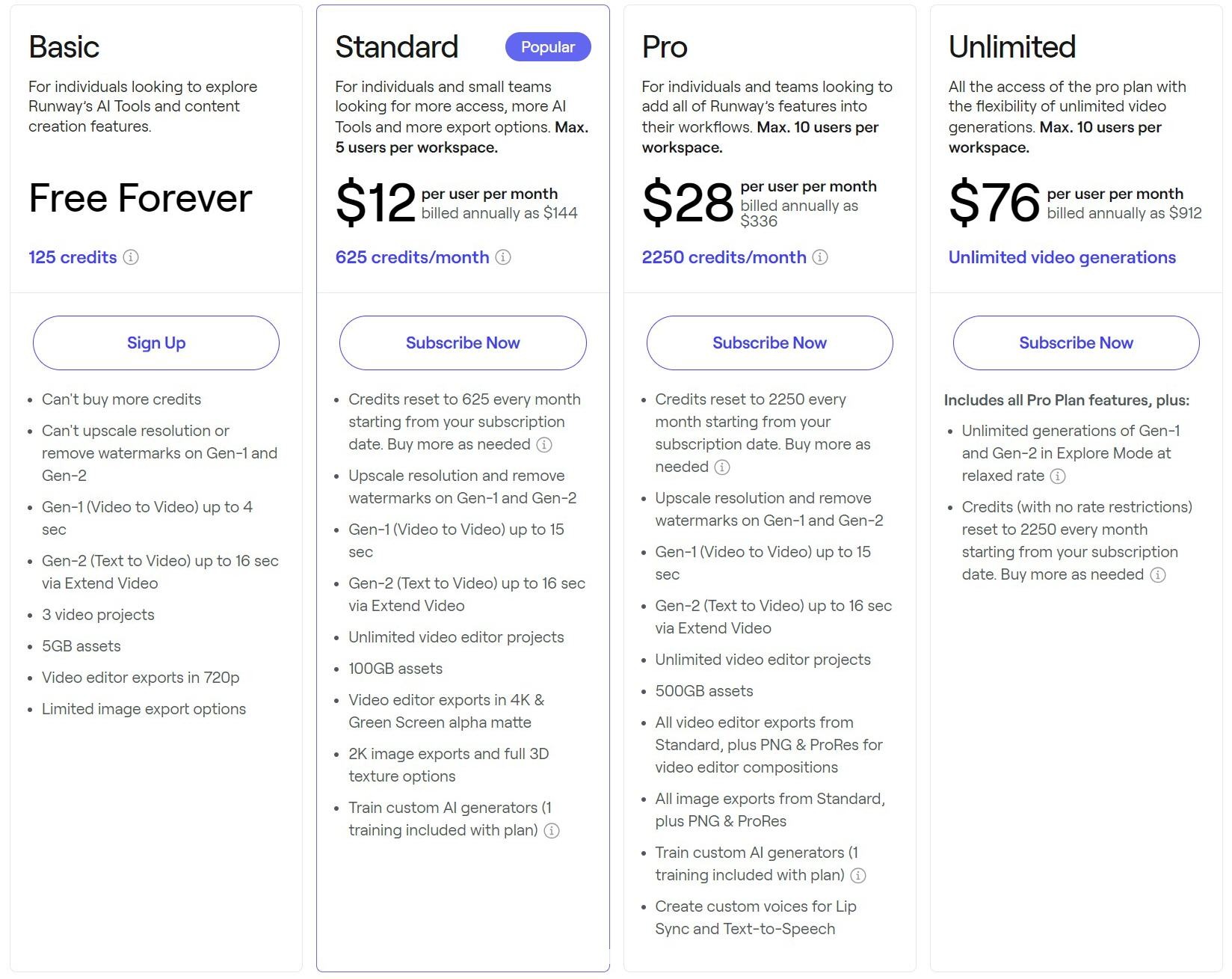Click Unlimited 'relaxed rate' info icon

point(1058,476)
